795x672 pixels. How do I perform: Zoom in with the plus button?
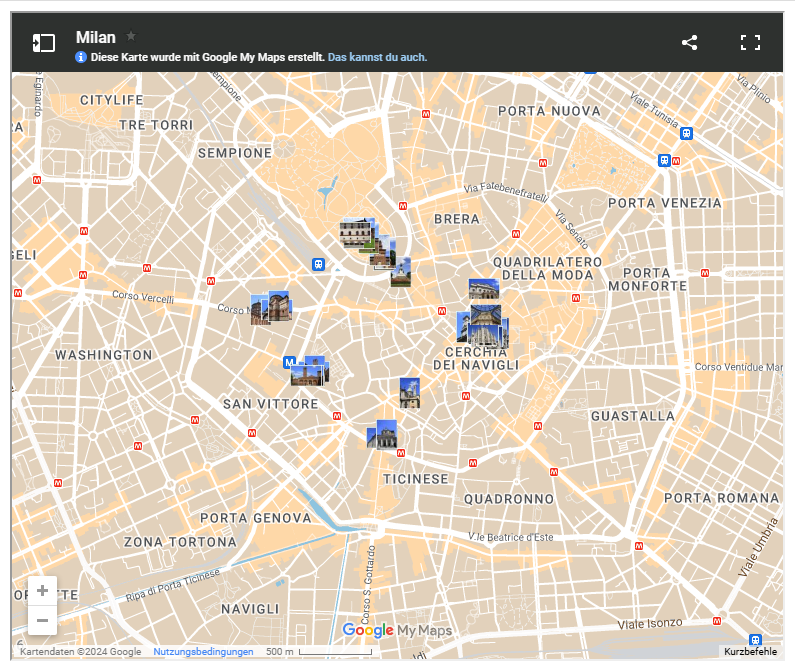click(x=42, y=590)
